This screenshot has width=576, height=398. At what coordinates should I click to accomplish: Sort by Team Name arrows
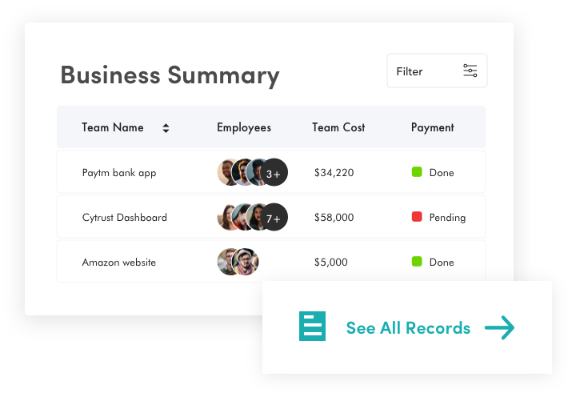tap(166, 128)
